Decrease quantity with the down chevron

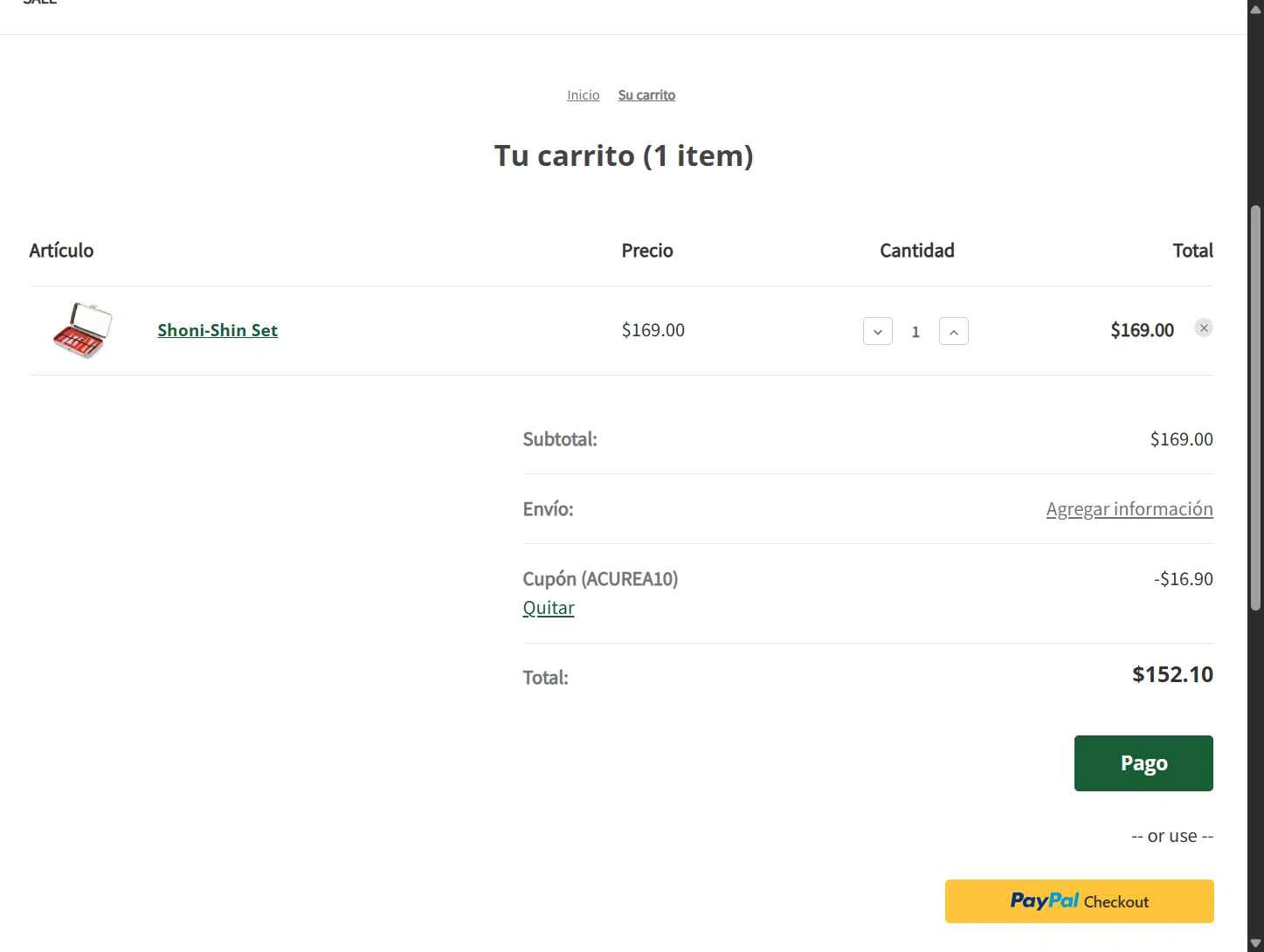(x=878, y=331)
